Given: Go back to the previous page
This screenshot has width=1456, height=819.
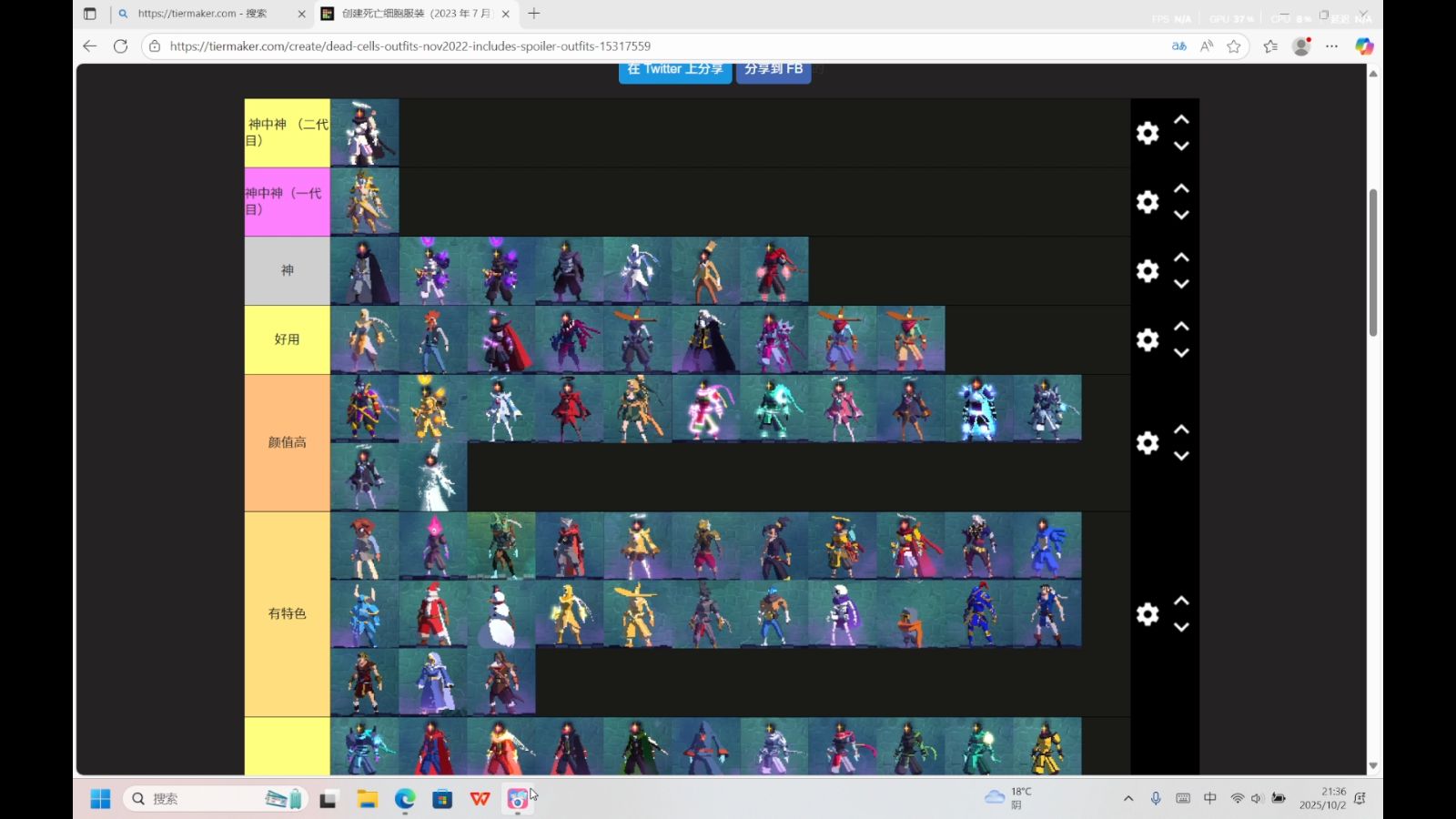Looking at the screenshot, I should point(89,46).
